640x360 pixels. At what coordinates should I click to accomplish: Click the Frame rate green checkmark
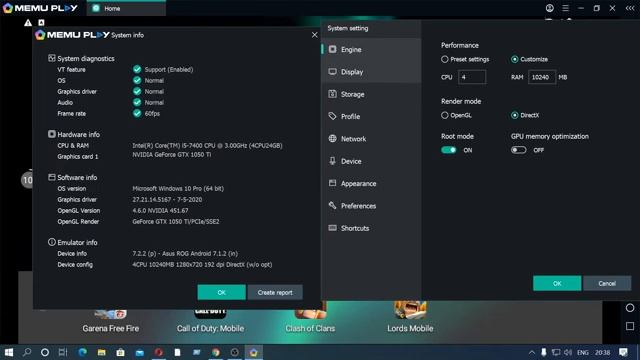137,113
